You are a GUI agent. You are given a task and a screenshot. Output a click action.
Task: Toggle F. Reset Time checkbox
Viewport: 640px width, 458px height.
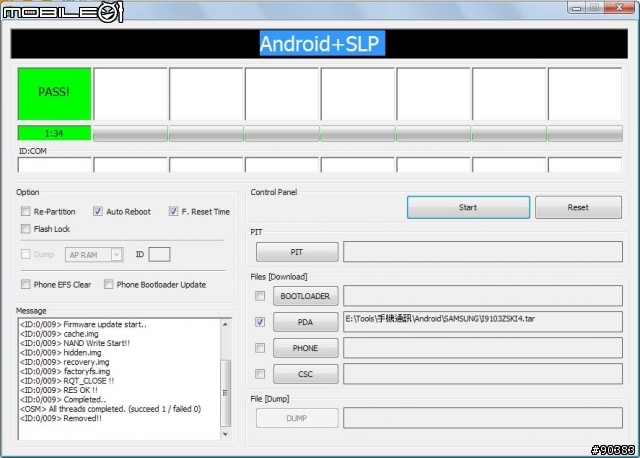coord(173,211)
